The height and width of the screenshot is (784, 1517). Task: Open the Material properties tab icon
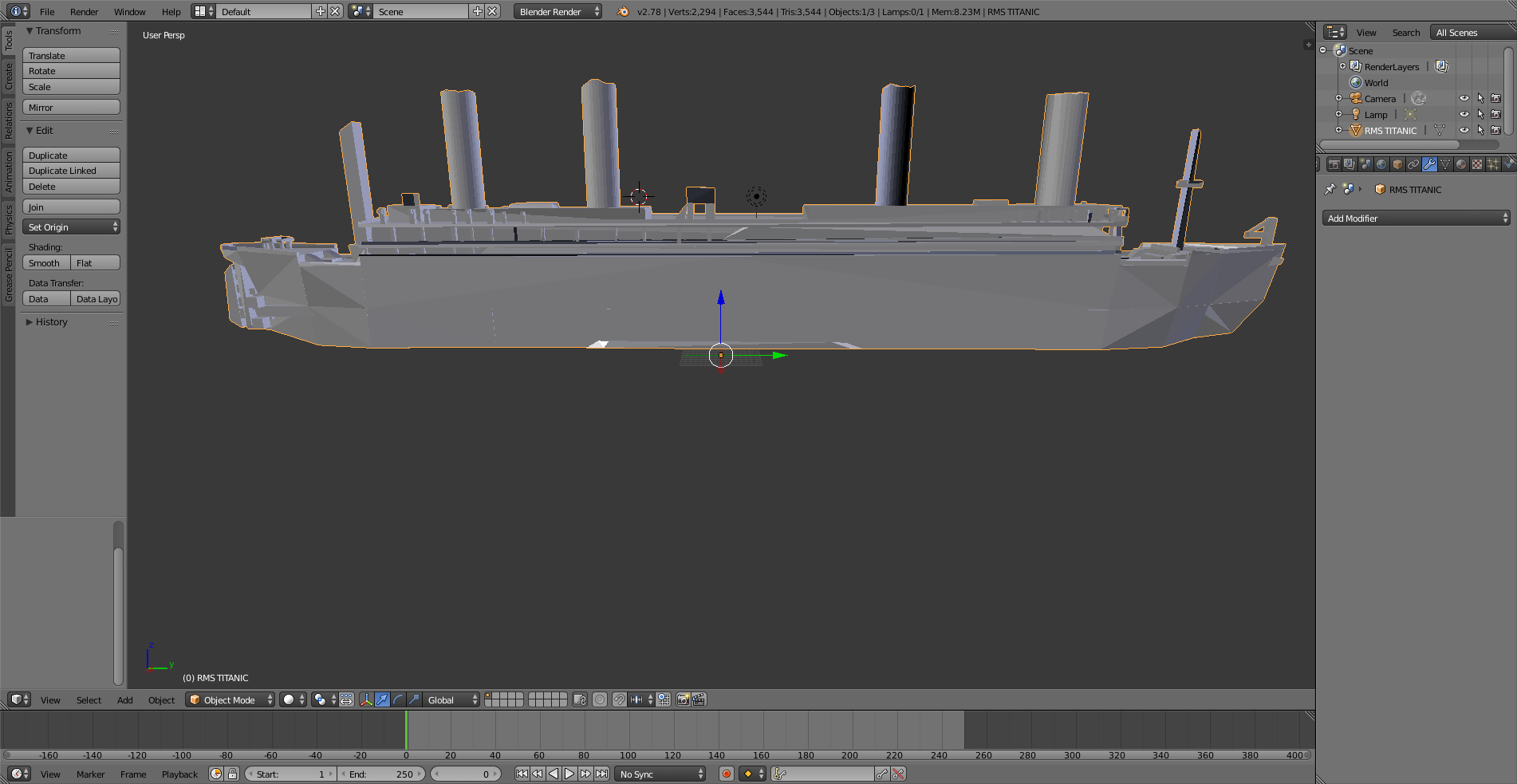tap(1461, 164)
